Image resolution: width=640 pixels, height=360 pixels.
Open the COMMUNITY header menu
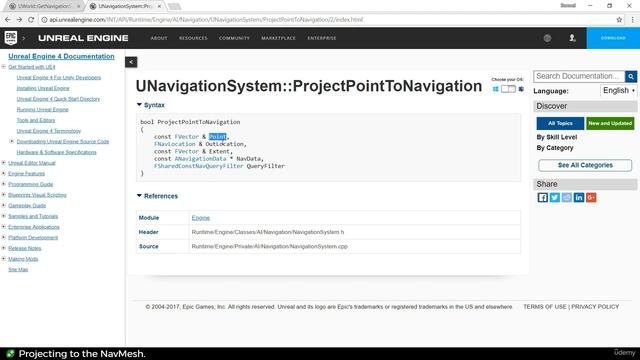[x=234, y=38]
